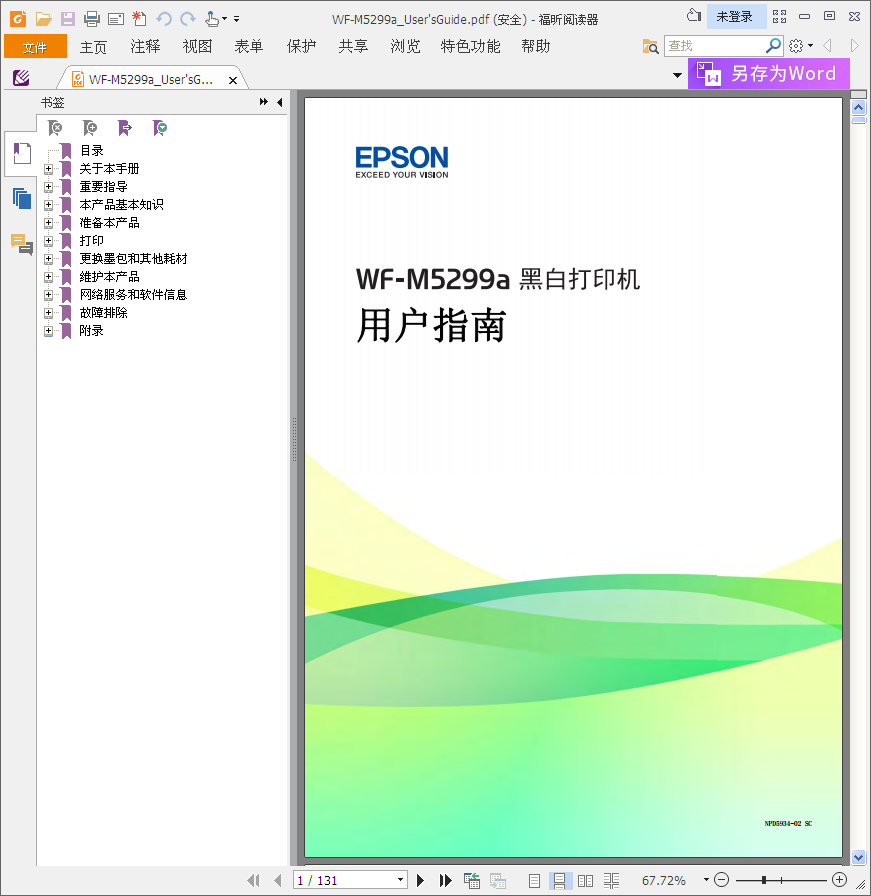Open the 视图 ribbon tab

pos(197,46)
